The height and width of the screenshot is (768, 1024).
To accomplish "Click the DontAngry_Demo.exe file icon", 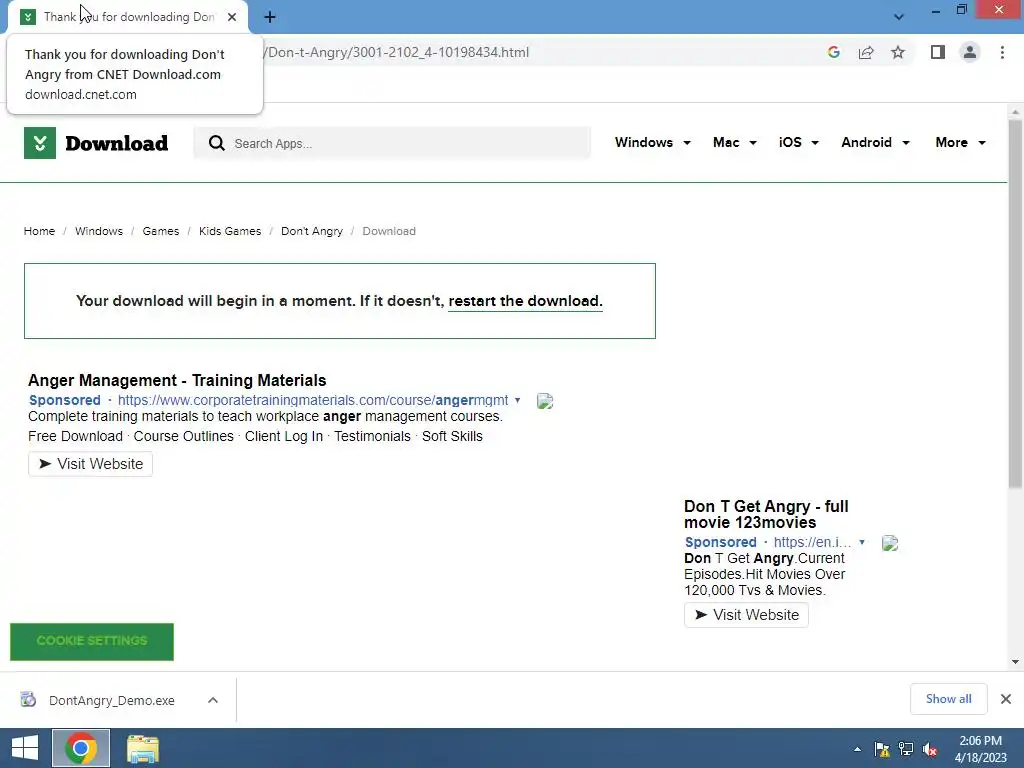I will pos(28,699).
